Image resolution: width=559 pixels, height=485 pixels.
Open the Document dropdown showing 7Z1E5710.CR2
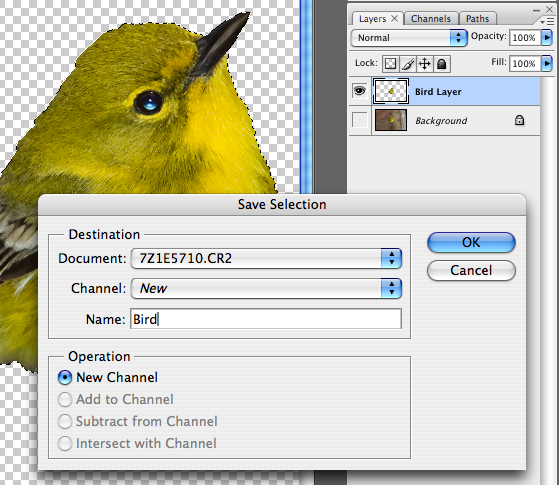[266, 258]
